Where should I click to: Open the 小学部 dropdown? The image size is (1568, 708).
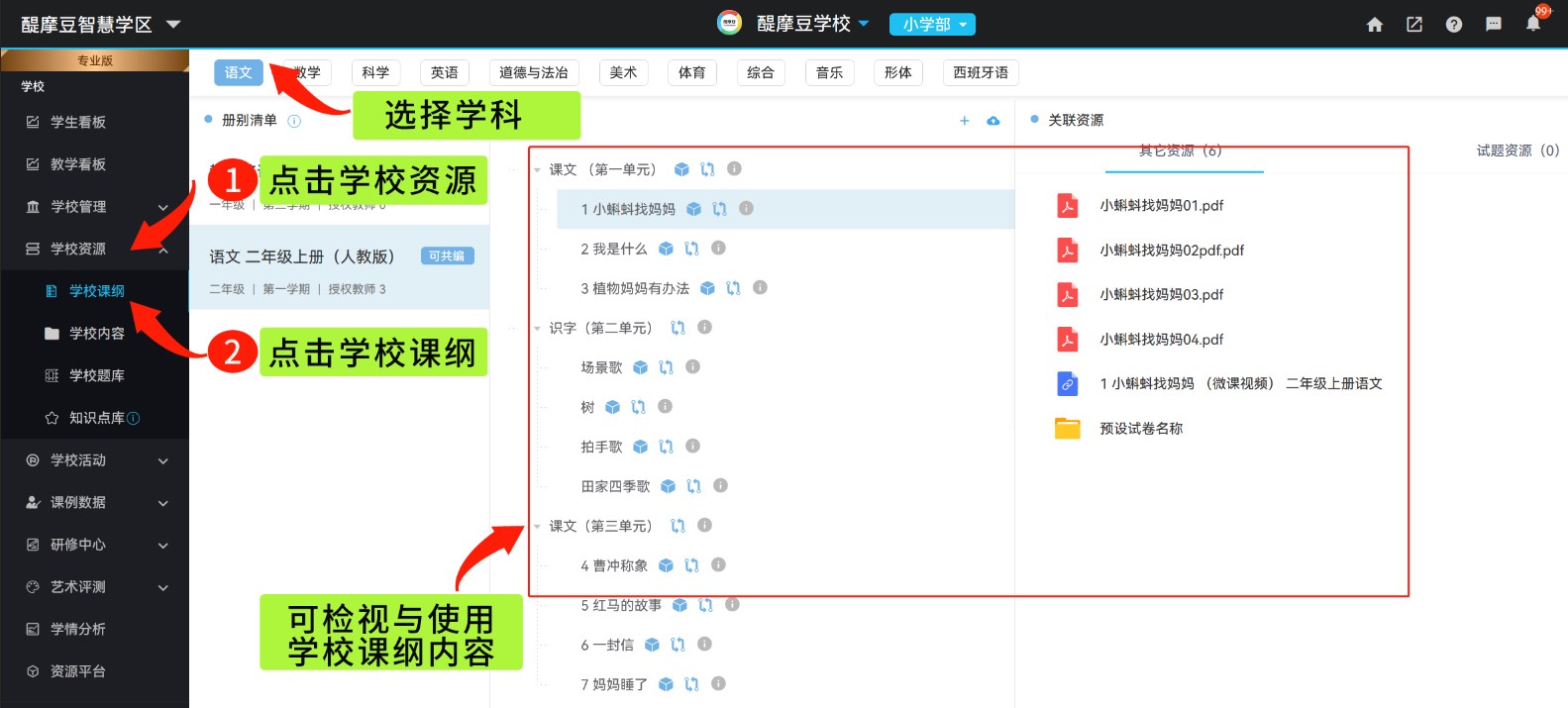932,25
